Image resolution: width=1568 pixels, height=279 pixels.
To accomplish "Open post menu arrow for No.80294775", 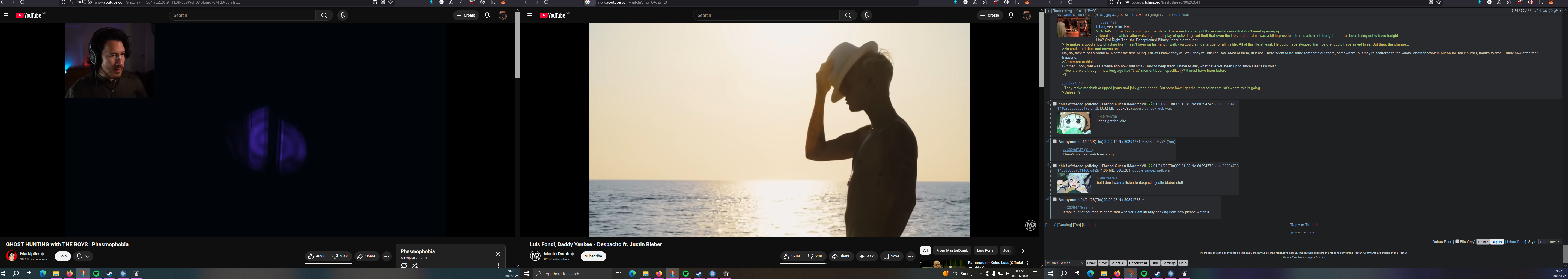I will coord(1215,166).
